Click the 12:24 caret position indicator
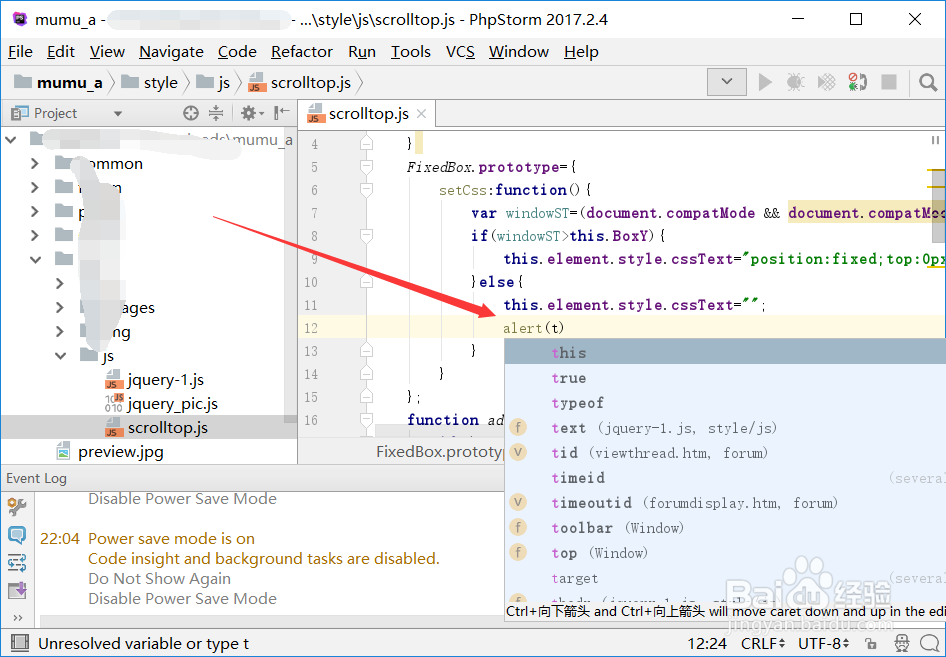This screenshot has height=657, width=946. 707,643
